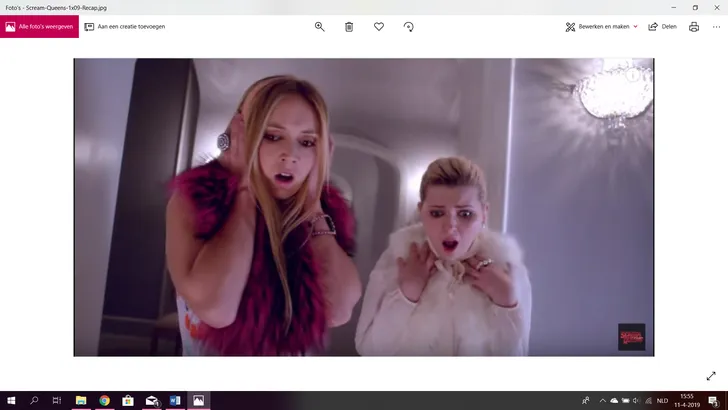Open Microsoft Store from taskbar
The width and height of the screenshot is (728, 410).
pyautogui.click(x=128, y=400)
